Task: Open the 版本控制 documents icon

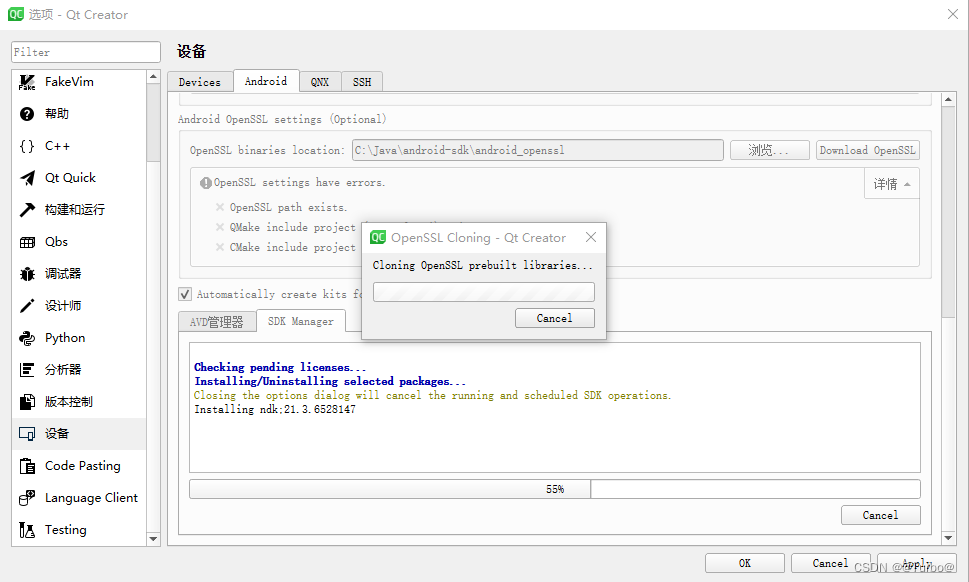Action: pyautogui.click(x=27, y=402)
